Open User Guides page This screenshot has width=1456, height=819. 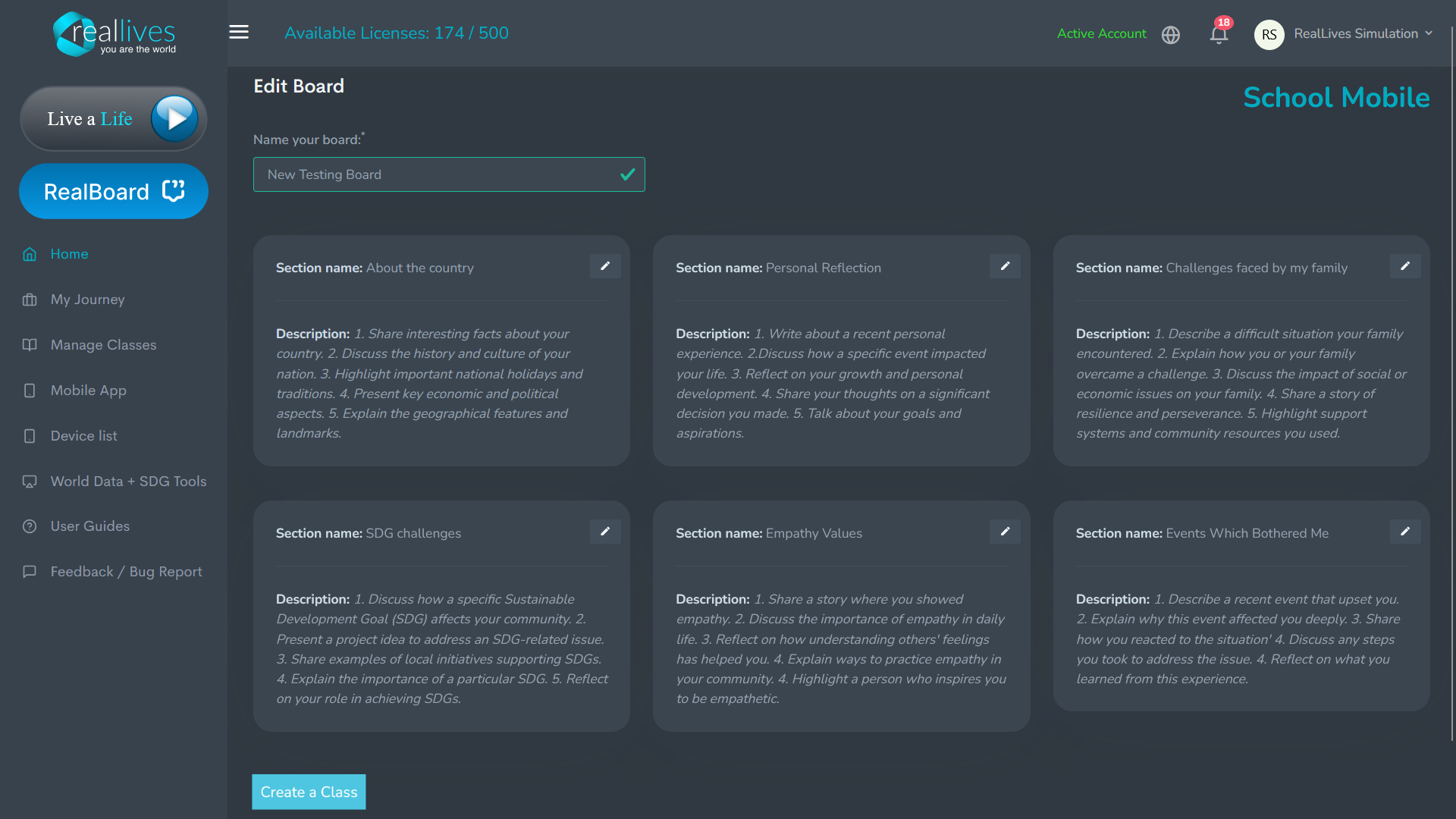pos(89,526)
